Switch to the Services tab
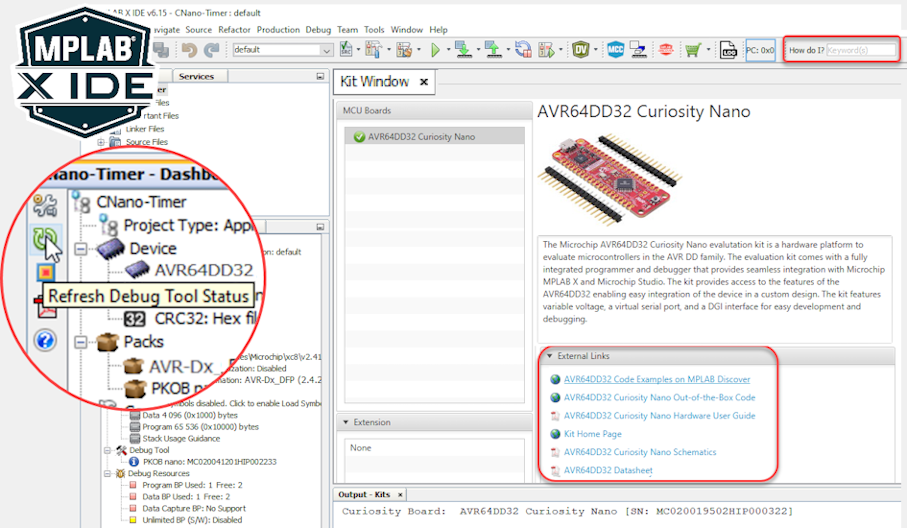Image resolution: width=907 pixels, height=528 pixels. 196,76
